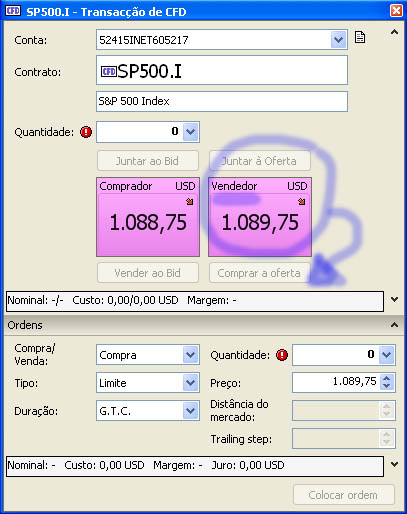
Task: Click the 'Custo: 0,00/0,00 USD' text
Action: pos(125,300)
